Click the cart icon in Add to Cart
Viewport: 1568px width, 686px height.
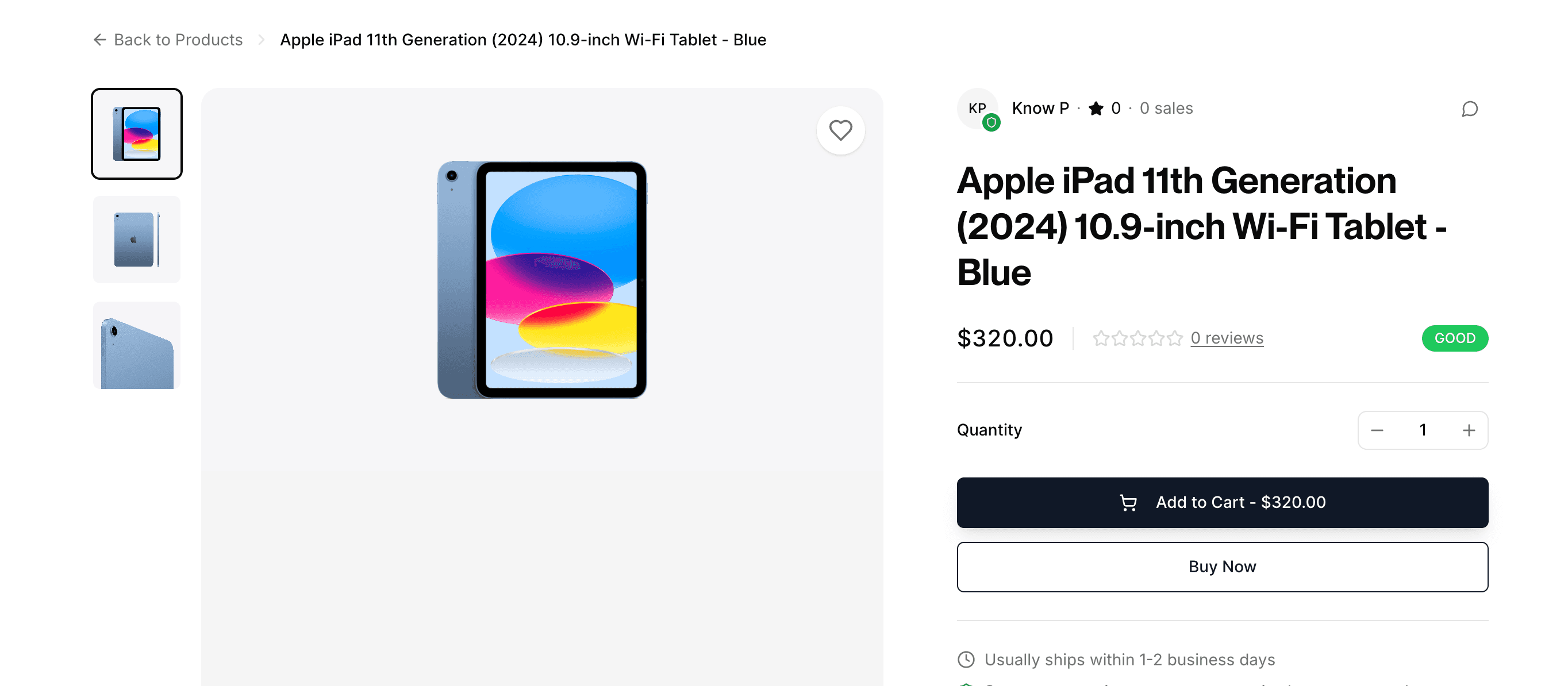point(1128,503)
